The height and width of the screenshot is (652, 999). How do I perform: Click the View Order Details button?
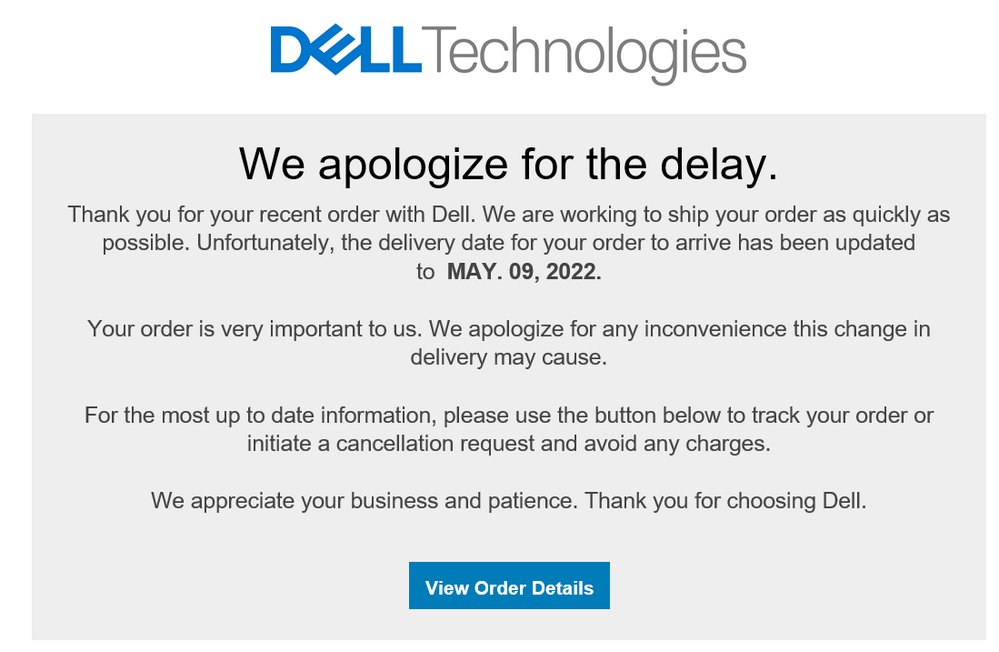(x=509, y=585)
